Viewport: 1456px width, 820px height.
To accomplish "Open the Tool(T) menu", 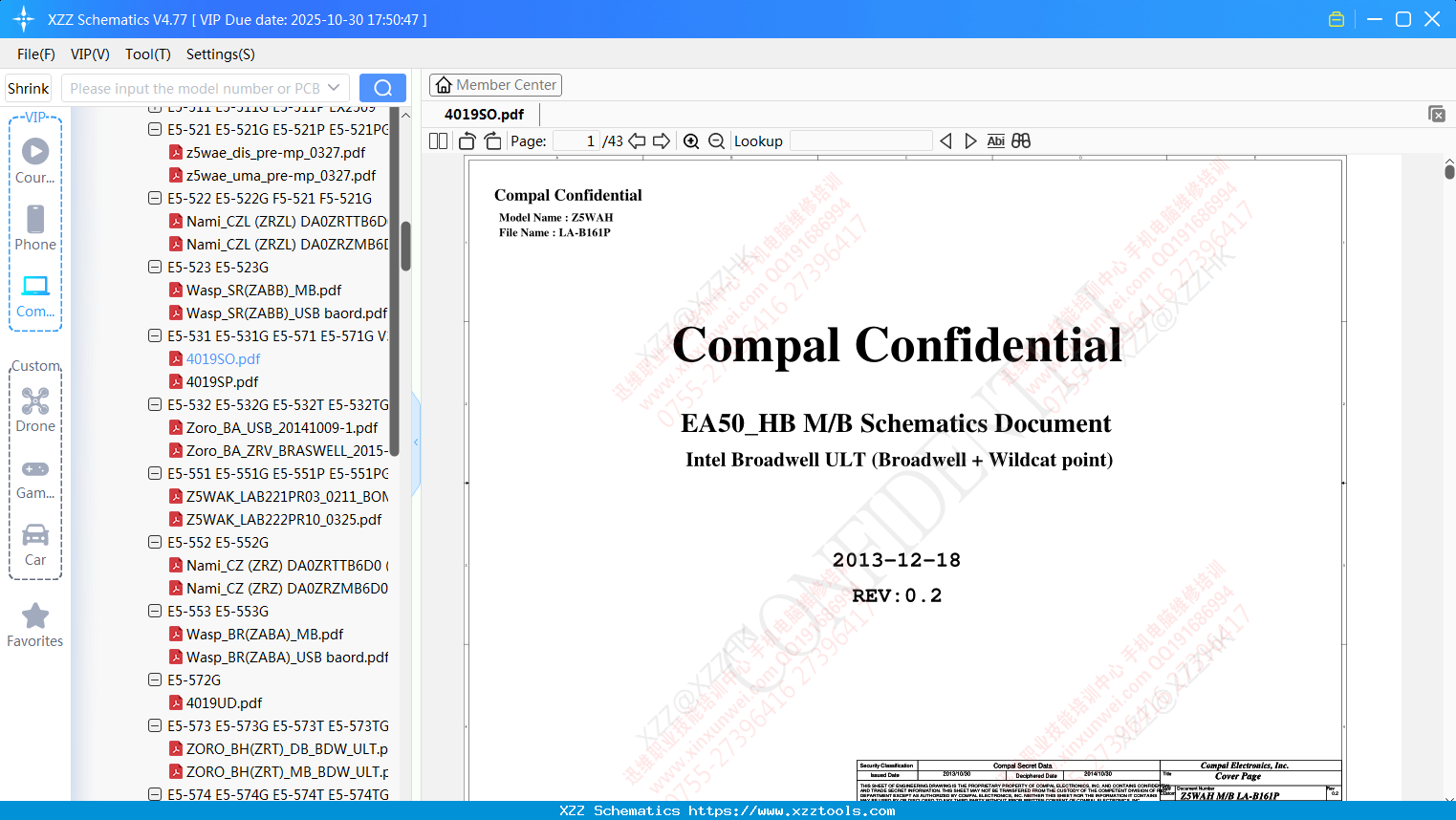I will coord(148,54).
